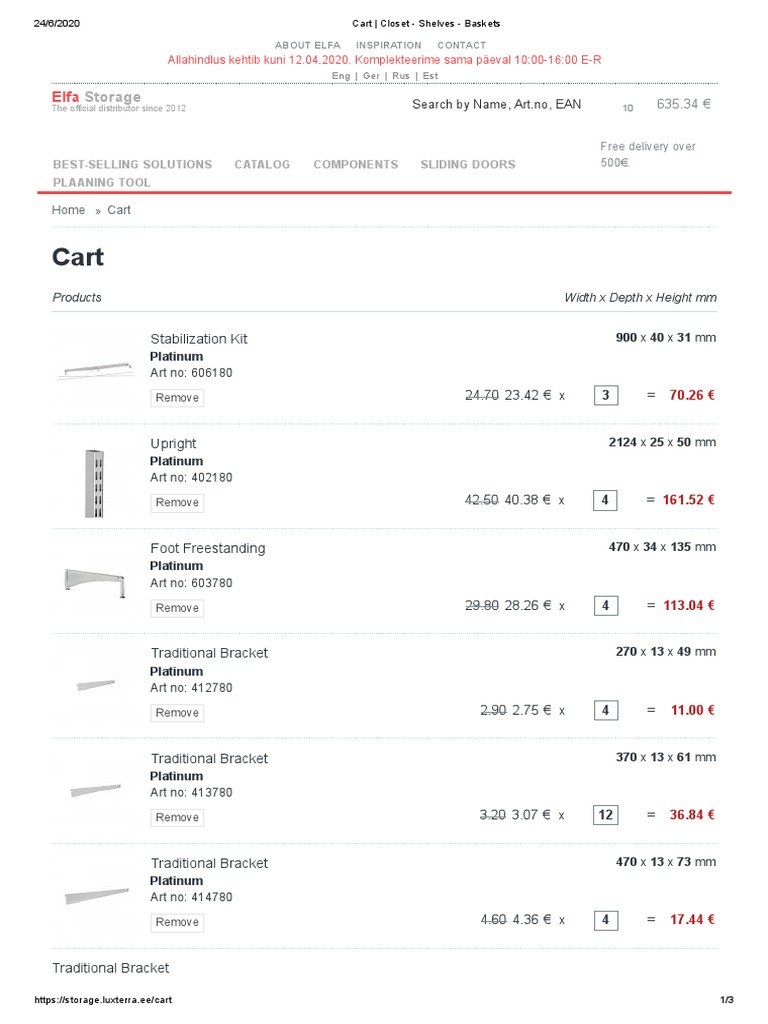The width and height of the screenshot is (768, 1024).
Task: Open the Best-Selling Solutions menu
Action: (132, 164)
